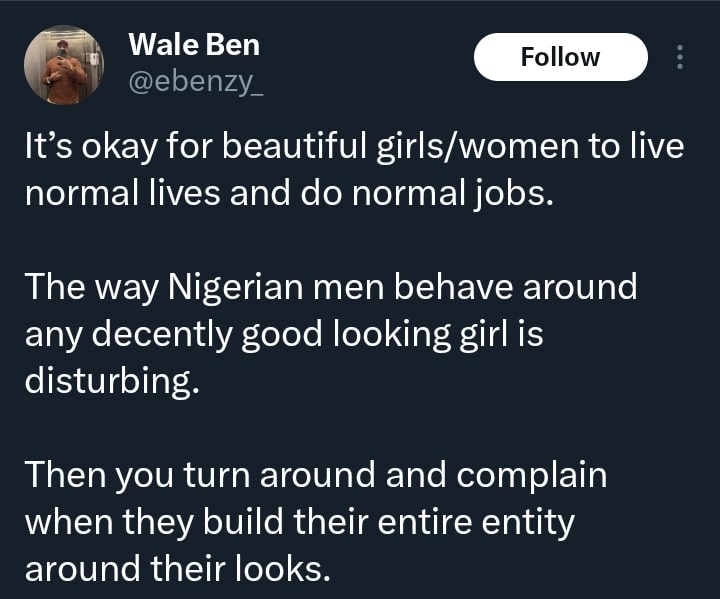Image resolution: width=720 pixels, height=599 pixels.
Task: Open the three-dot more options menu
Action: [680, 57]
